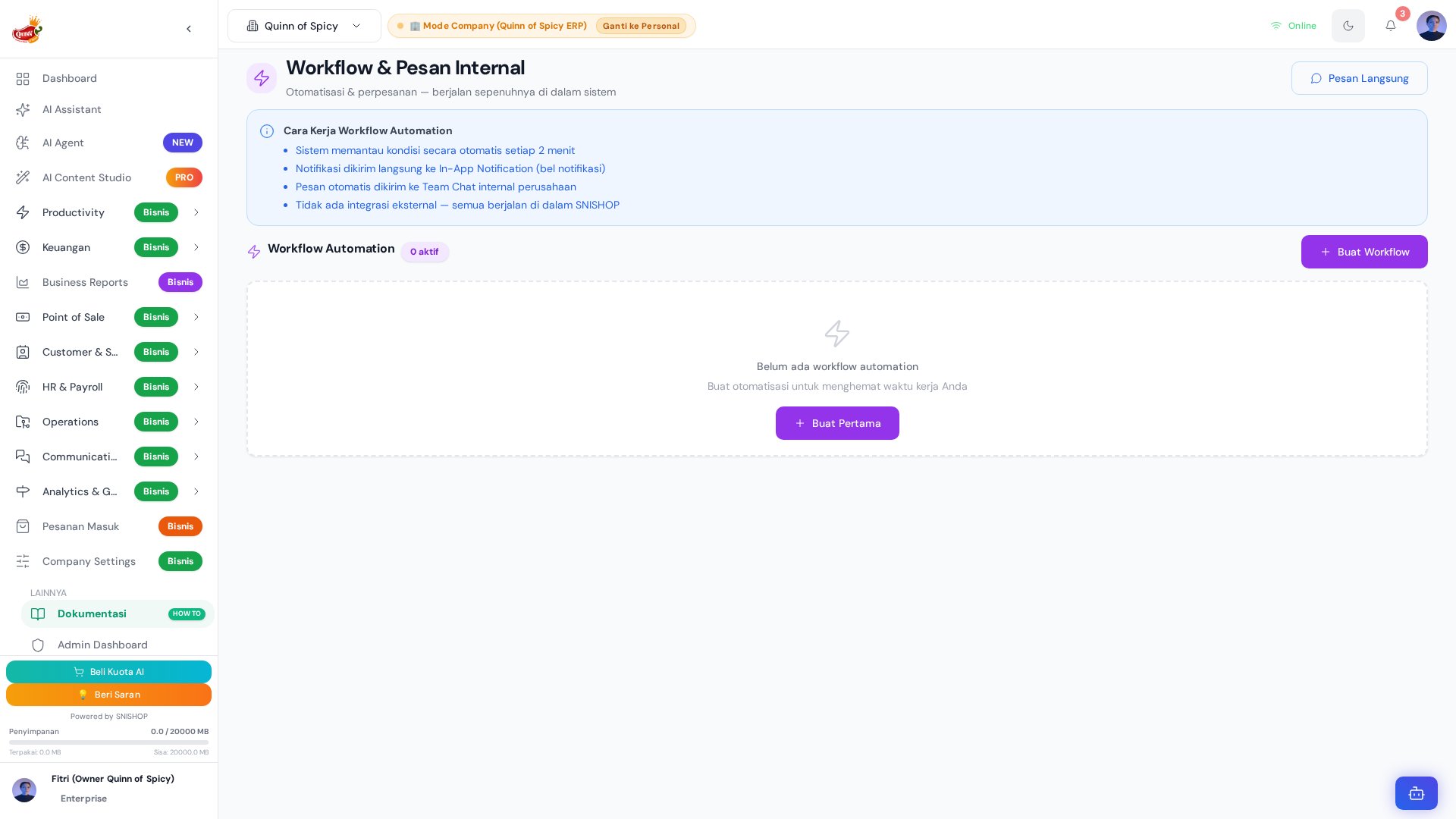Open the Communicati... menu item
1456x819 pixels.
pyautogui.click(x=108, y=457)
